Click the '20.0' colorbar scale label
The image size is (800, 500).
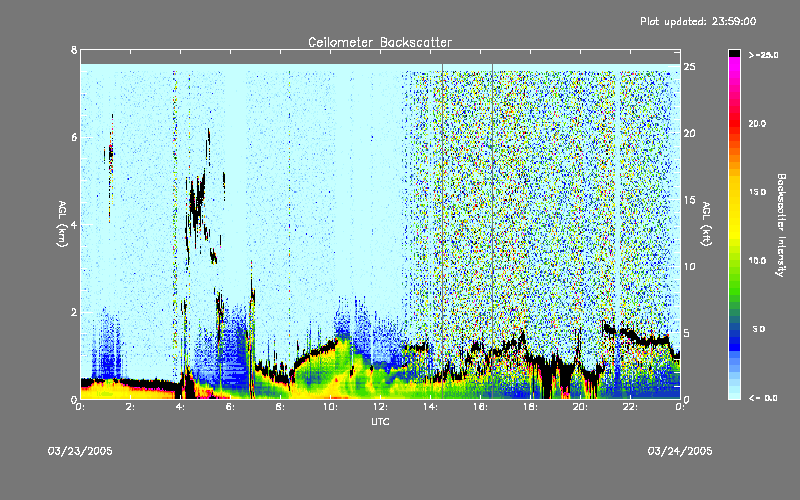pyautogui.click(x=757, y=124)
